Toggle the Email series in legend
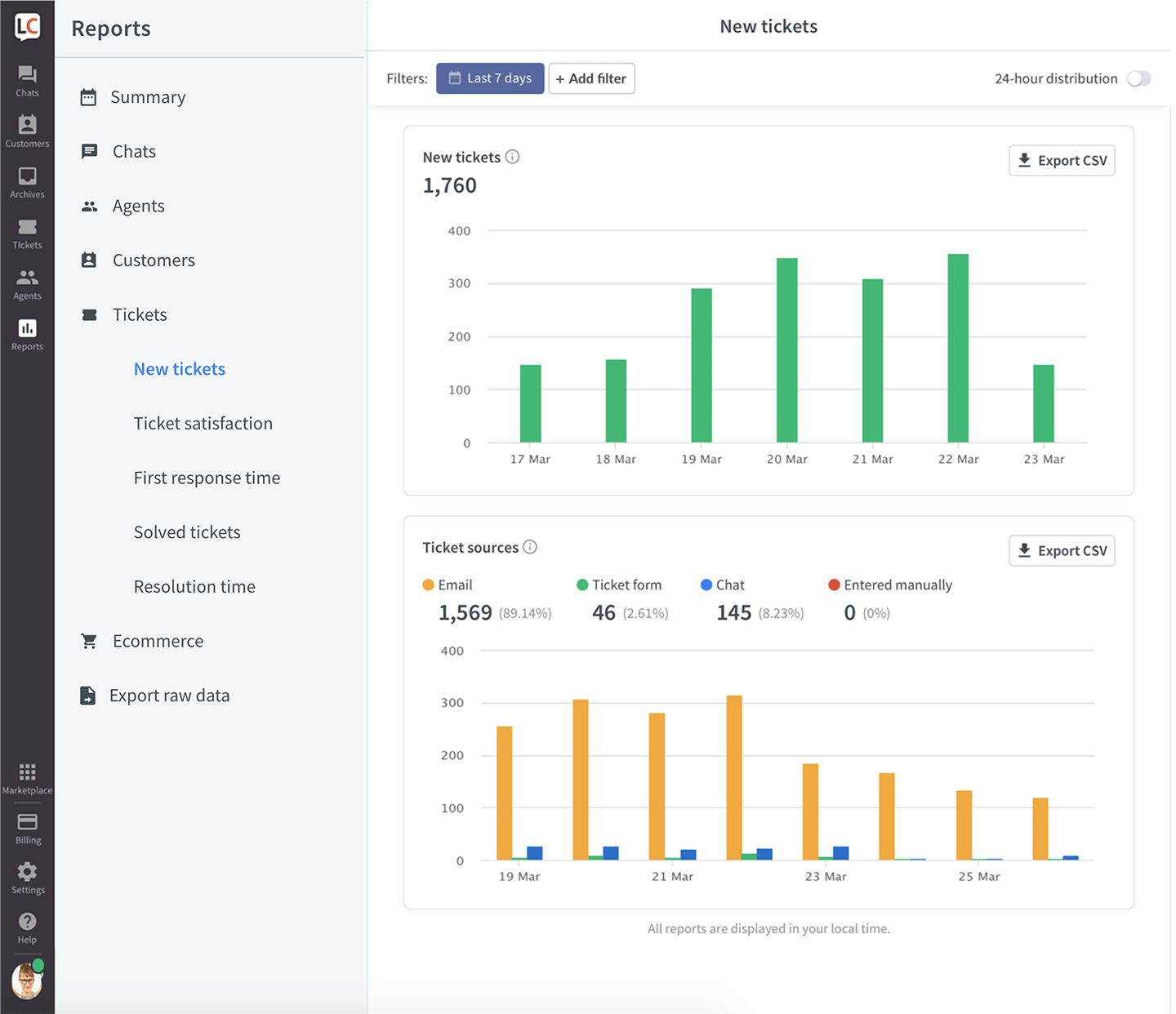 (448, 585)
